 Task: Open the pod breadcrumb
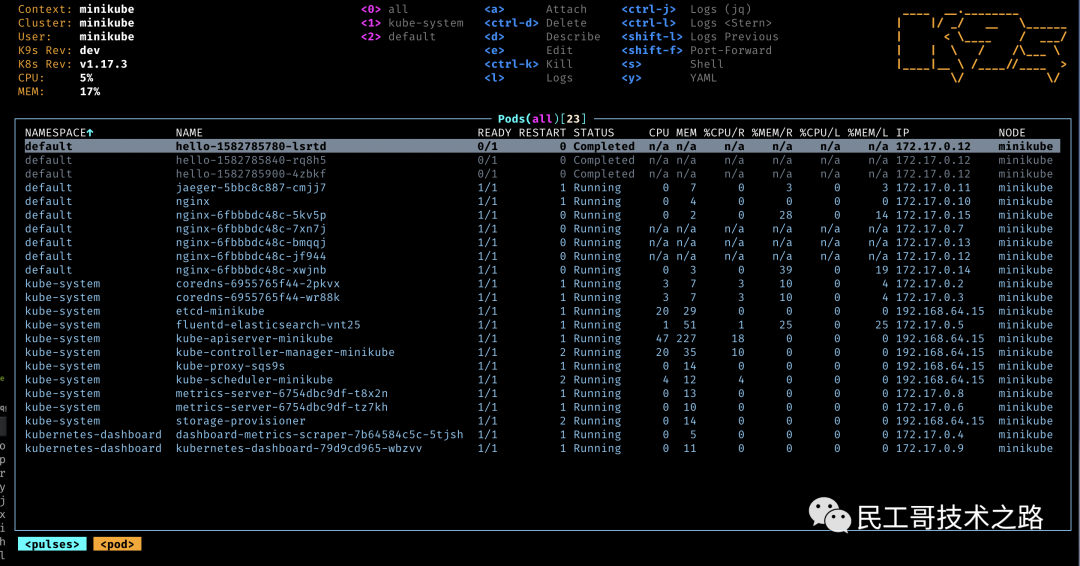pyautogui.click(x=117, y=544)
